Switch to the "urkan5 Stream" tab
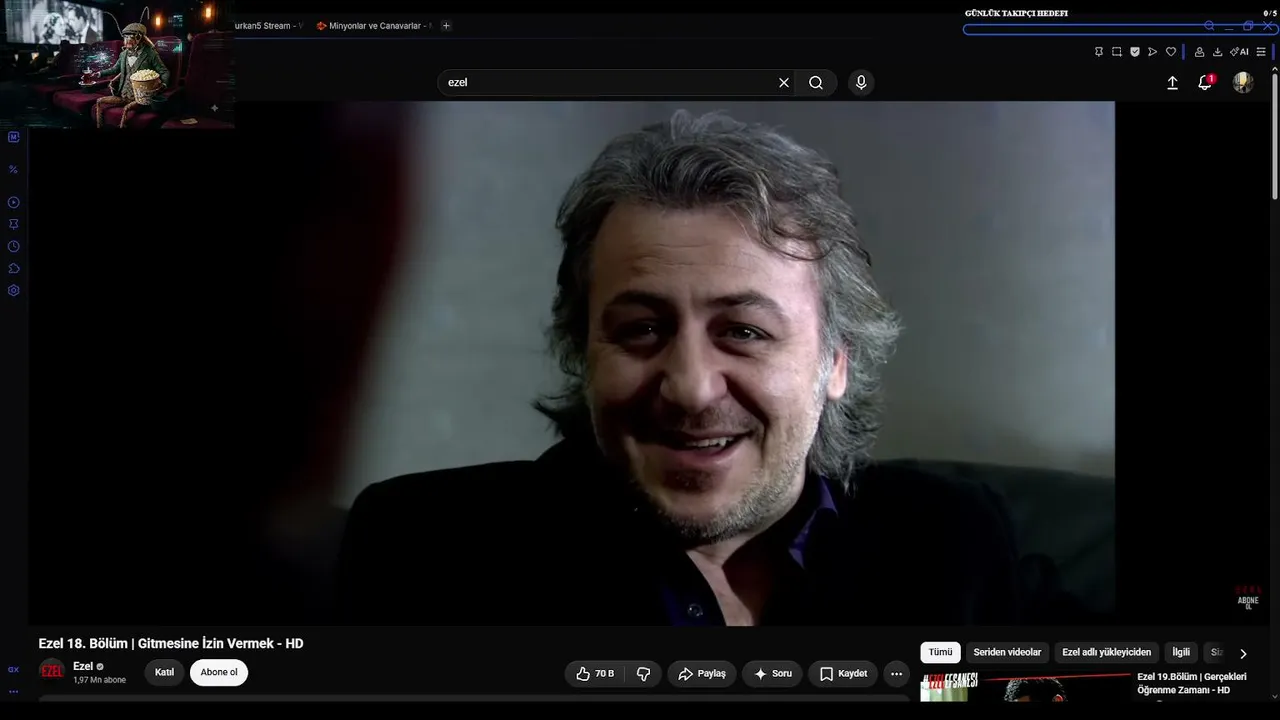Screen dimensions: 1280x720 pyautogui.click(x=267, y=26)
